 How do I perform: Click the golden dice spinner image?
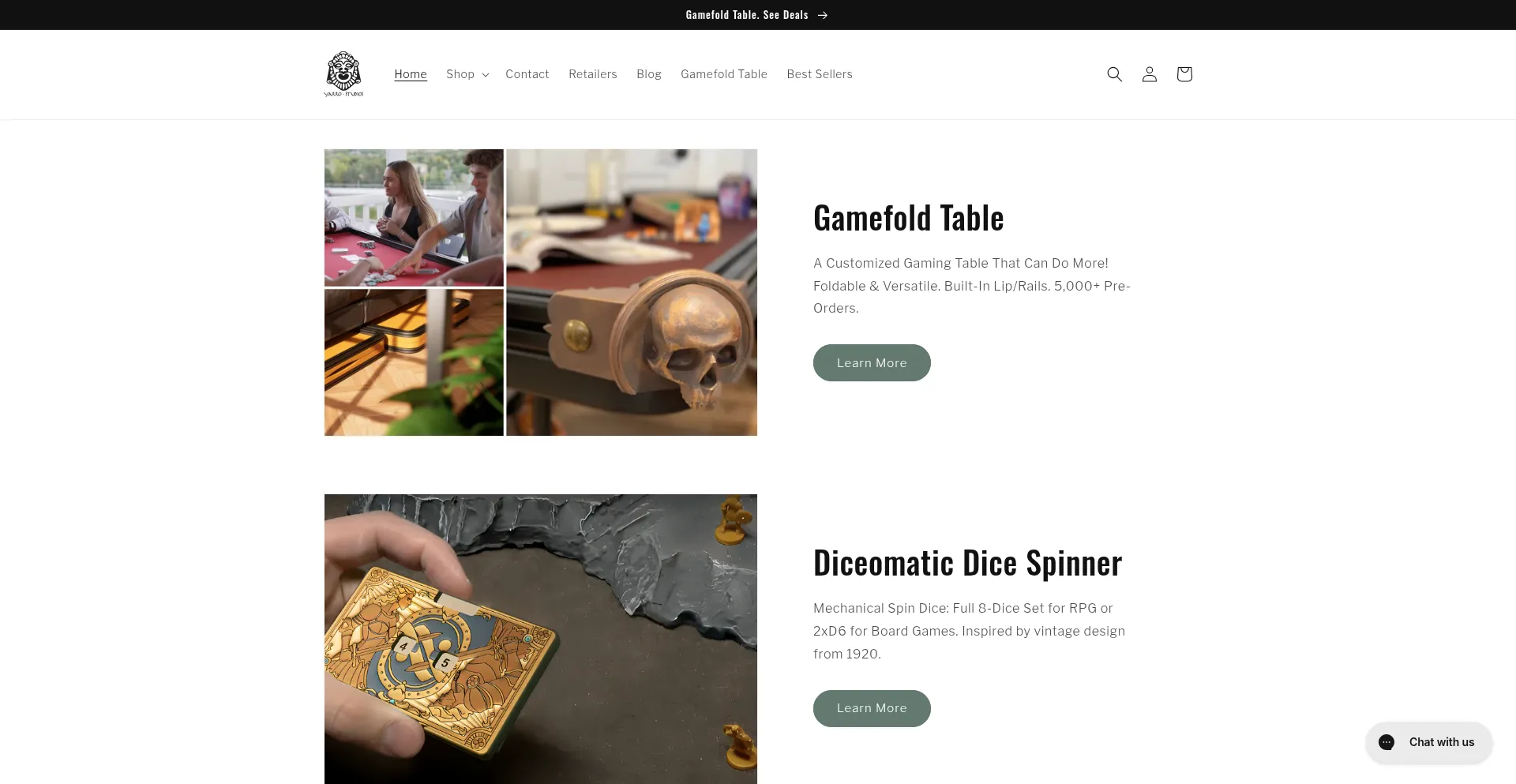point(540,639)
